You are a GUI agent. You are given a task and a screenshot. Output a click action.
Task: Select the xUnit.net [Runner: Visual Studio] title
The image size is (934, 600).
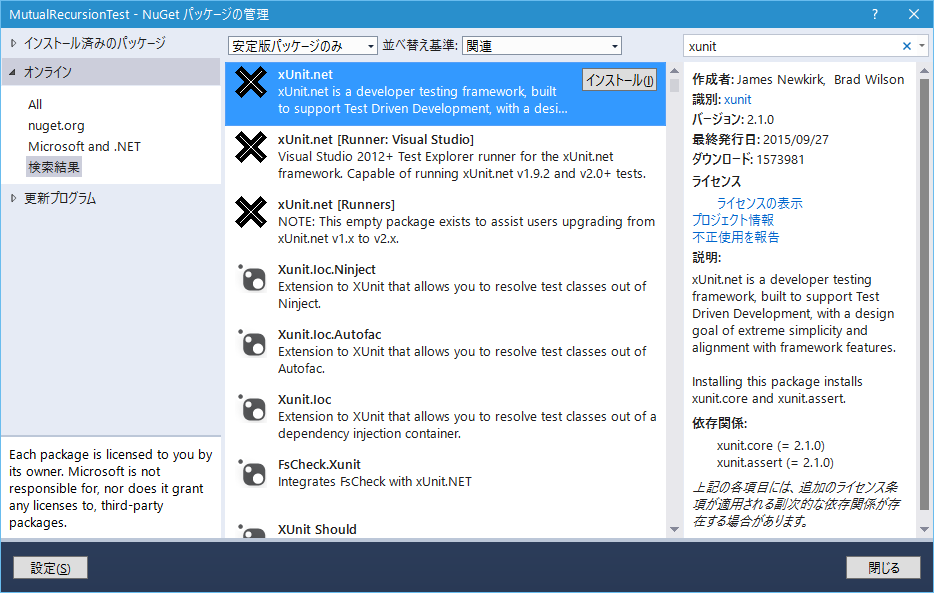coord(376,139)
